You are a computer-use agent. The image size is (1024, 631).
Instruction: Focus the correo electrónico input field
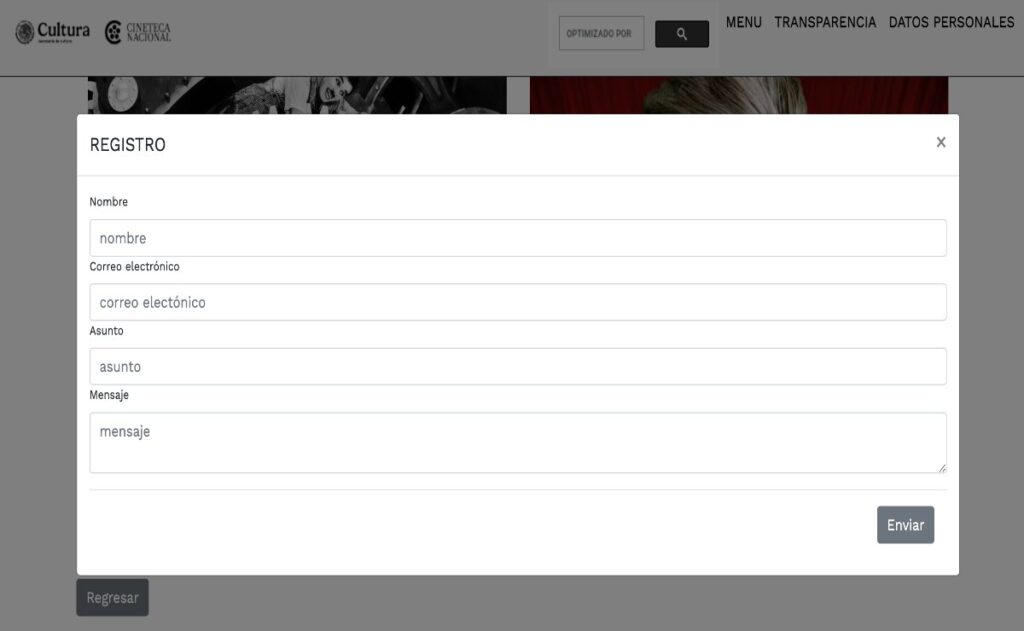coord(518,302)
